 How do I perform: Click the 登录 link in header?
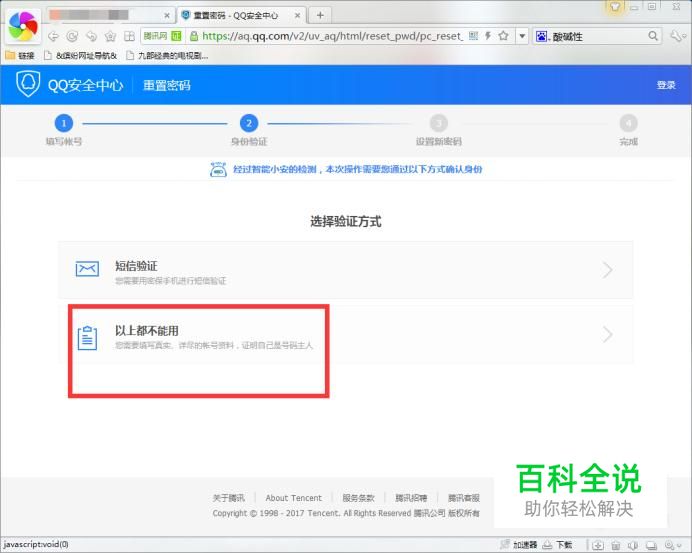point(666,85)
